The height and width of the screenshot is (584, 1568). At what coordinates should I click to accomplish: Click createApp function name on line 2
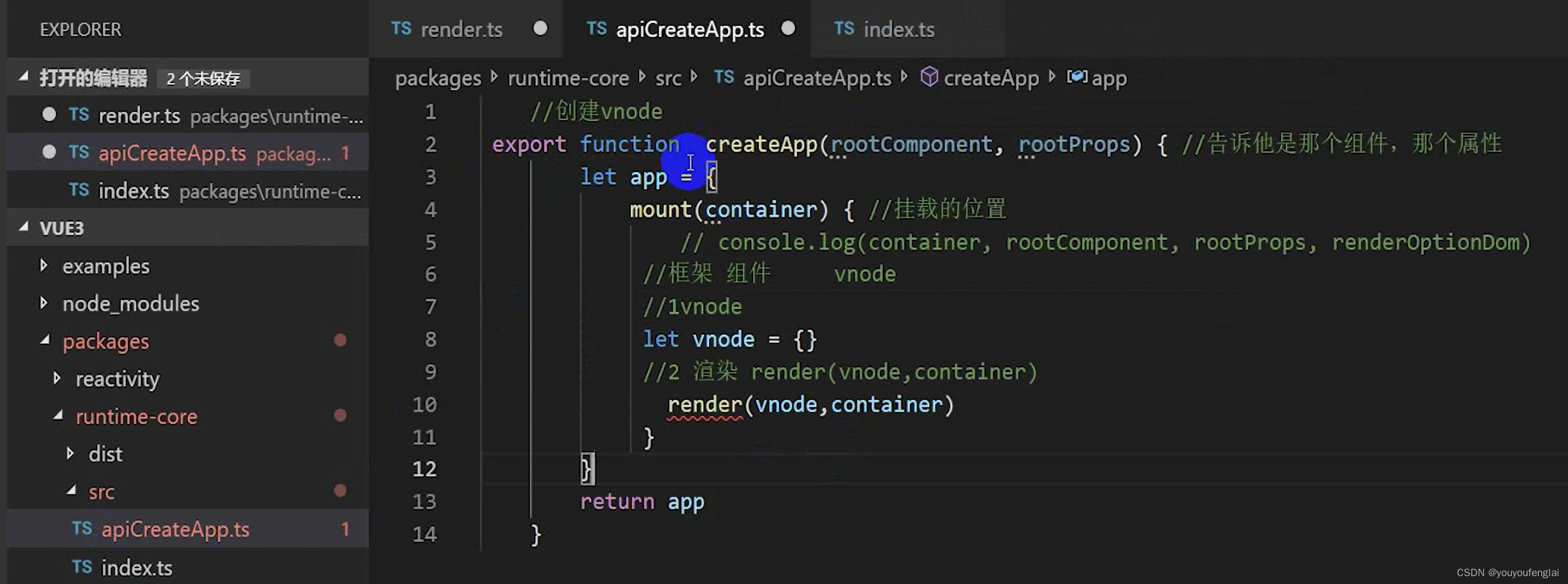[x=761, y=144]
